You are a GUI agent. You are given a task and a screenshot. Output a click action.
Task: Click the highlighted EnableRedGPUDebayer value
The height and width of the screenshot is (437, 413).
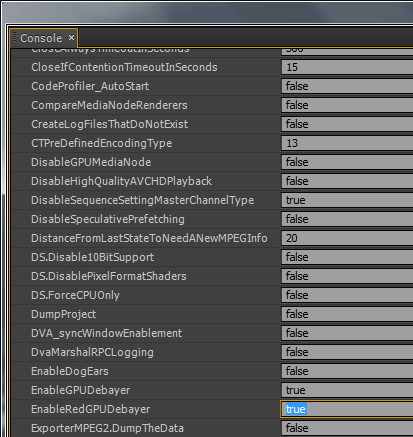click(347, 409)
